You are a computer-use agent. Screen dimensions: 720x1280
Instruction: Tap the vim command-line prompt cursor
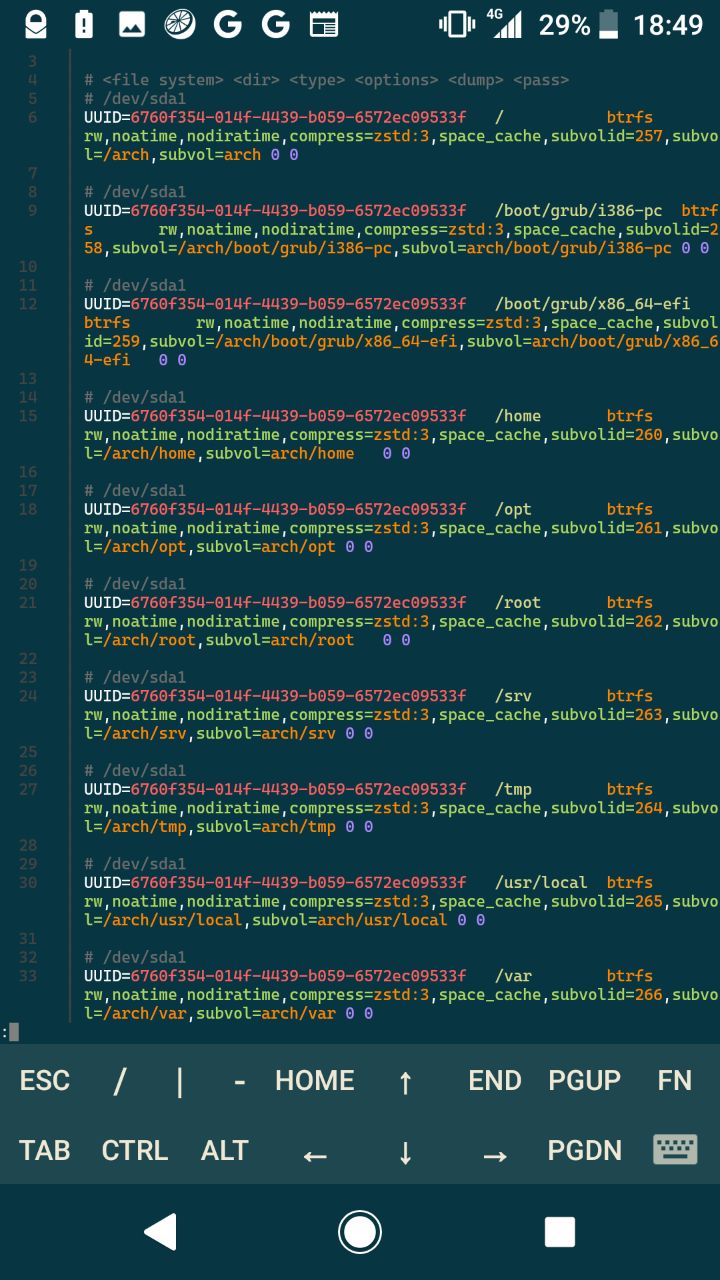(x=13, y=1032)
